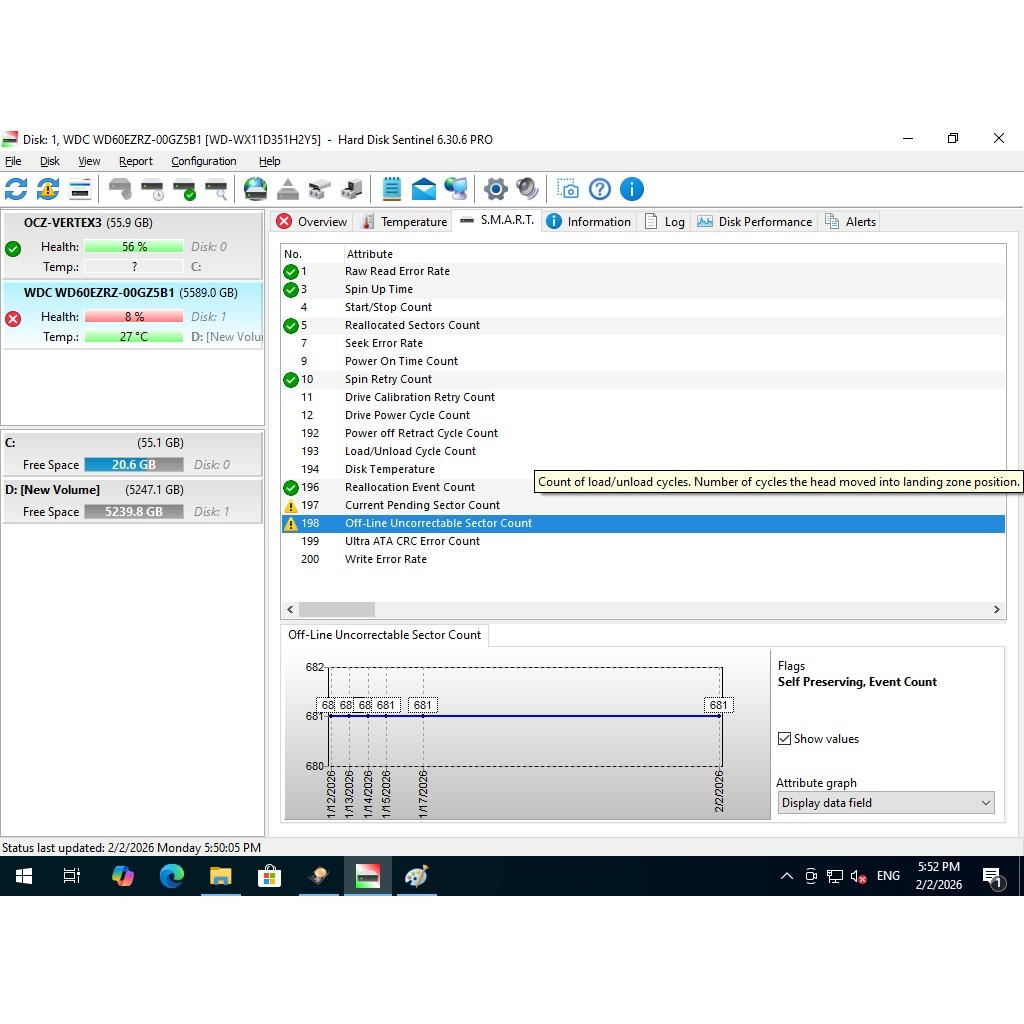Click the Refresh toolbar icon
1024x1024 pixels.
pos(16,189)
